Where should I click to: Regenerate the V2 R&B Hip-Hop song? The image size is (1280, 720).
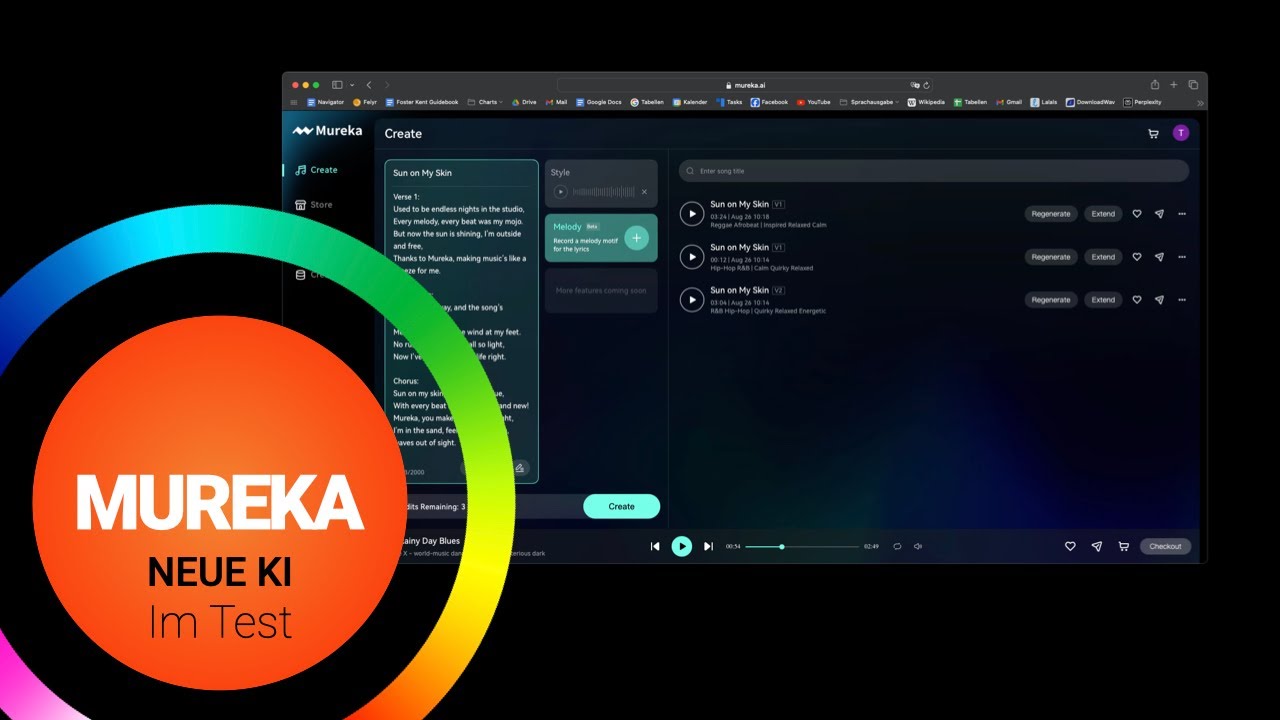click(1051, 300)
